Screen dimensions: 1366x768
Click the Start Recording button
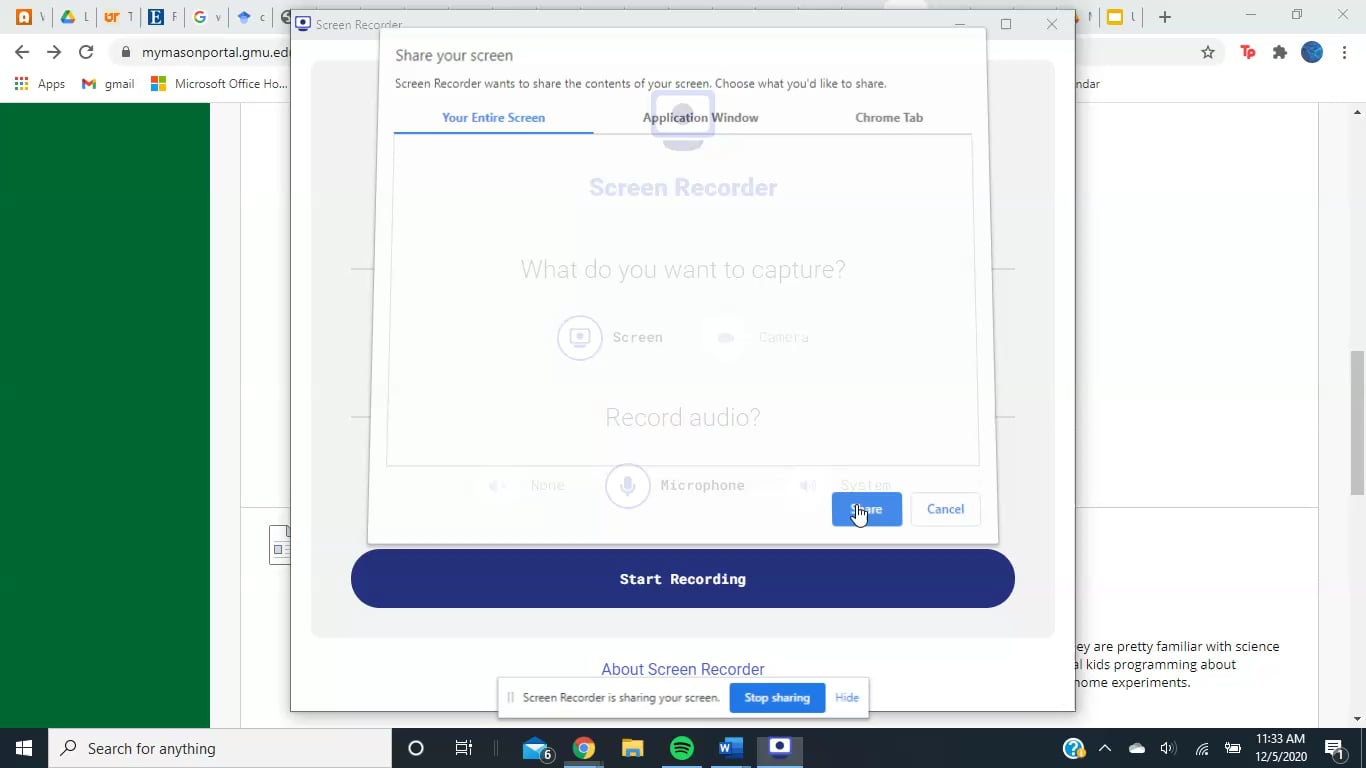(x=683, y=579)
